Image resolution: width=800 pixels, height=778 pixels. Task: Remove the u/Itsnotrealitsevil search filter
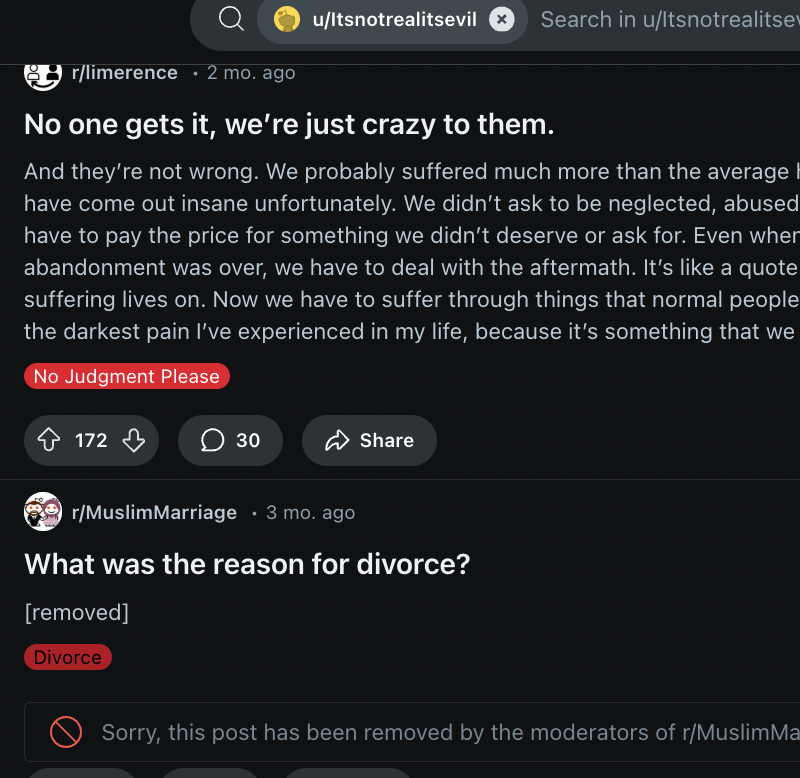click(x=503, y=19)
